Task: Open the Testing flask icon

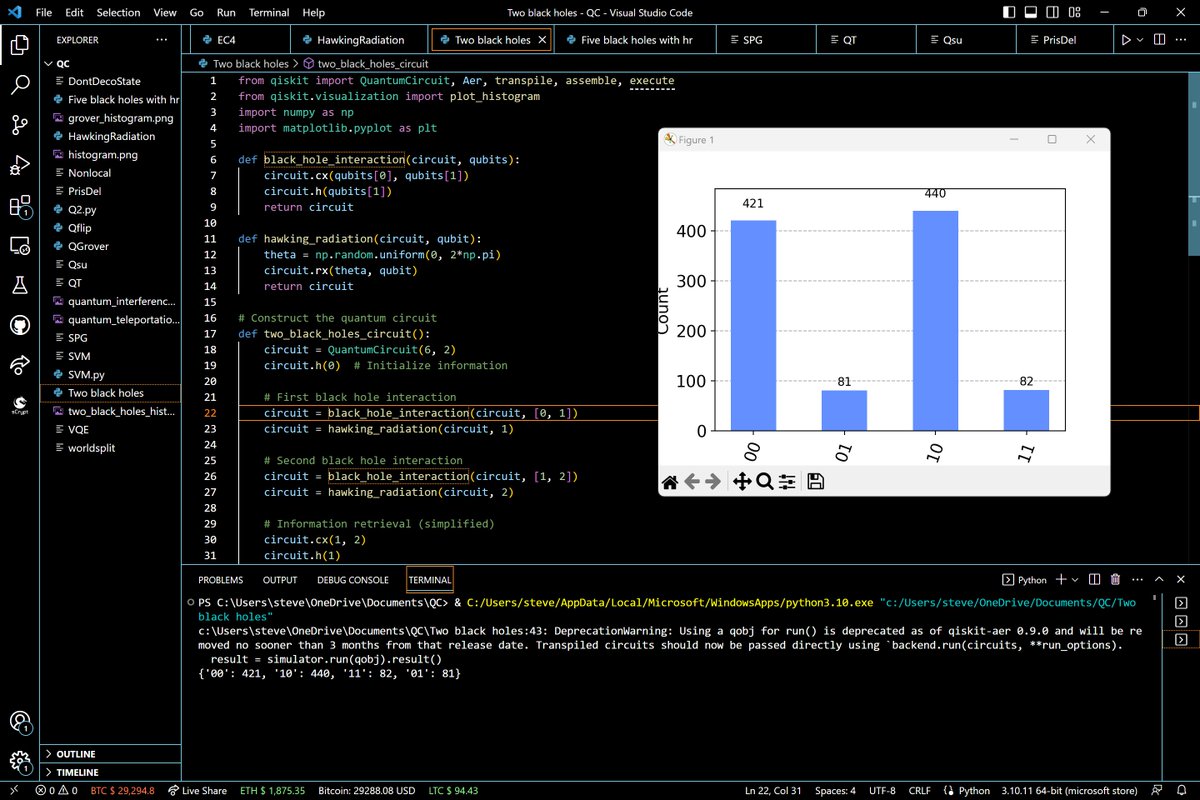Action: point(20,285)
